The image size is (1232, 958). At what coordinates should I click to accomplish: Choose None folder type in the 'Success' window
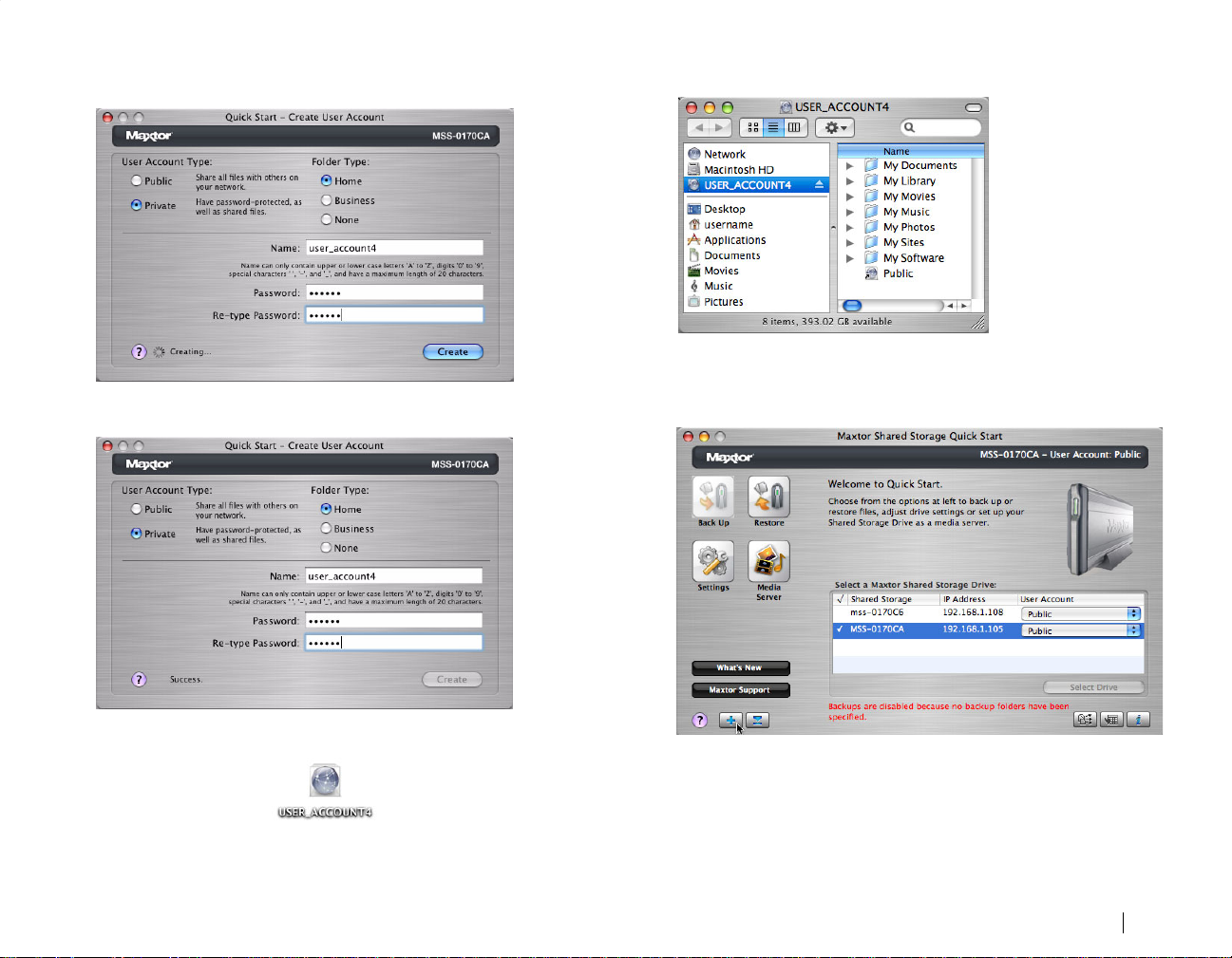[326, 548]
